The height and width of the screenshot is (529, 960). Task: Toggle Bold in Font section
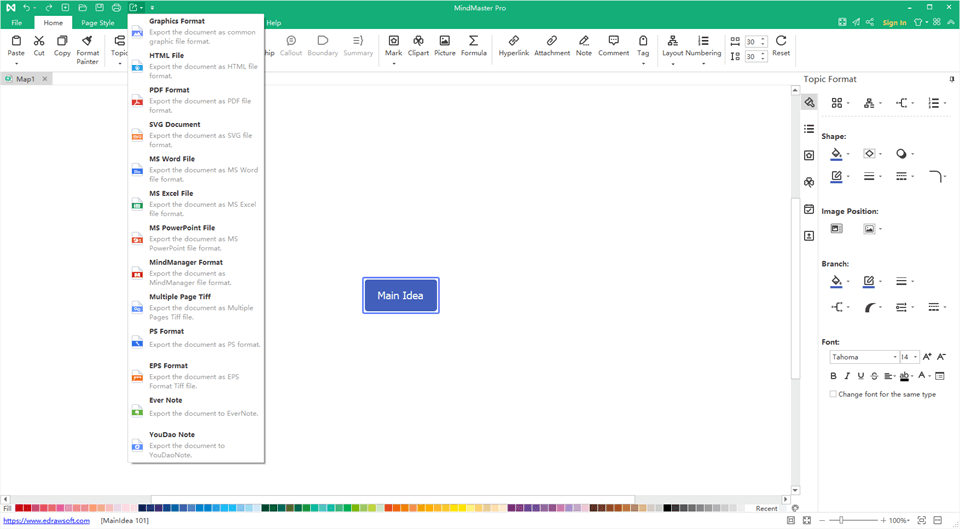coord(834,376)
